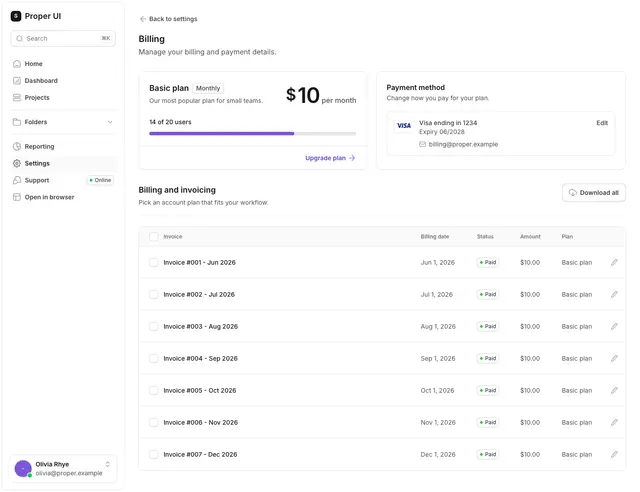Click the Status column header
This screenshot has width=640, height=492.
485,237
